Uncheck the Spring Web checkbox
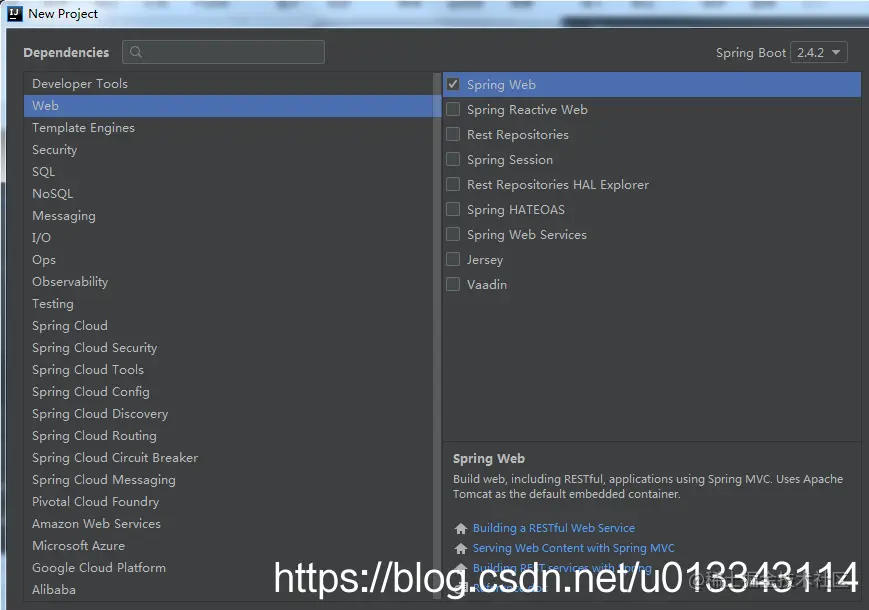Screen dimensions: 869x610 click(453, 84)
